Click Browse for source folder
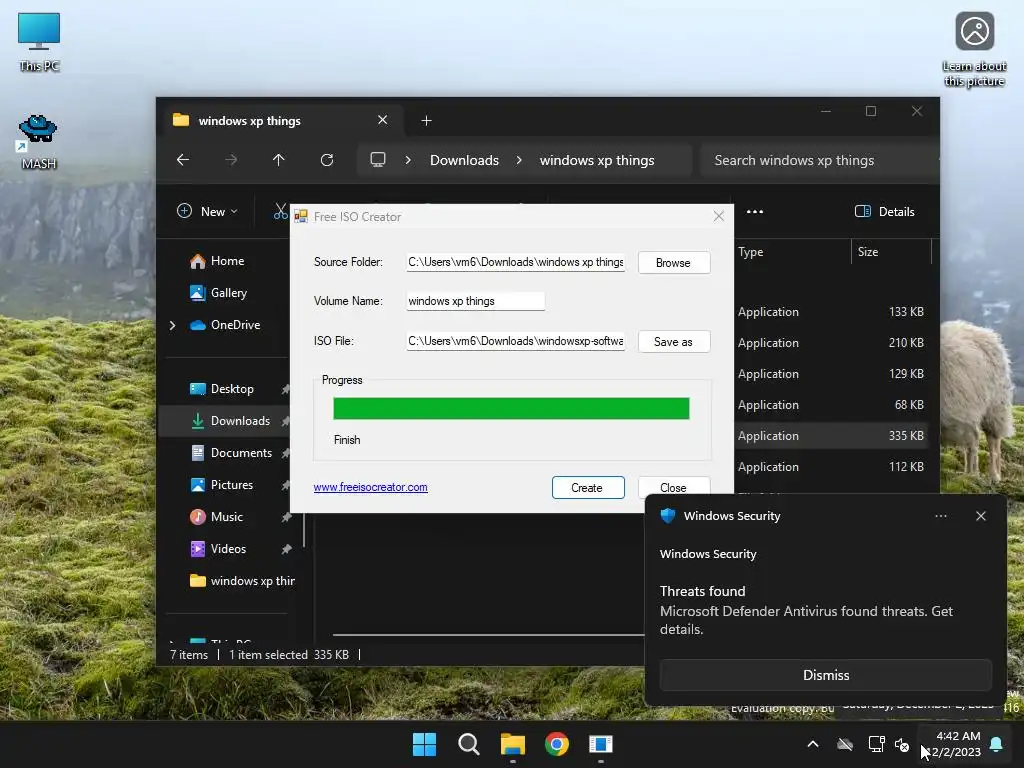1024x768 pixels. [x=673, y=263]
